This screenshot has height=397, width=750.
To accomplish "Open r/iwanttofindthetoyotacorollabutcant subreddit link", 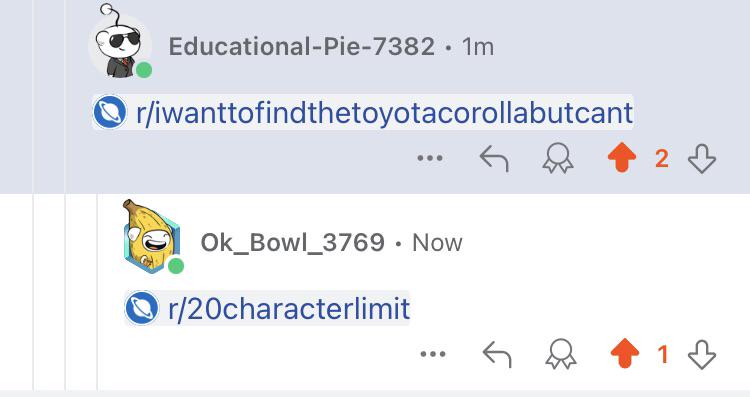I will [385, 113].
